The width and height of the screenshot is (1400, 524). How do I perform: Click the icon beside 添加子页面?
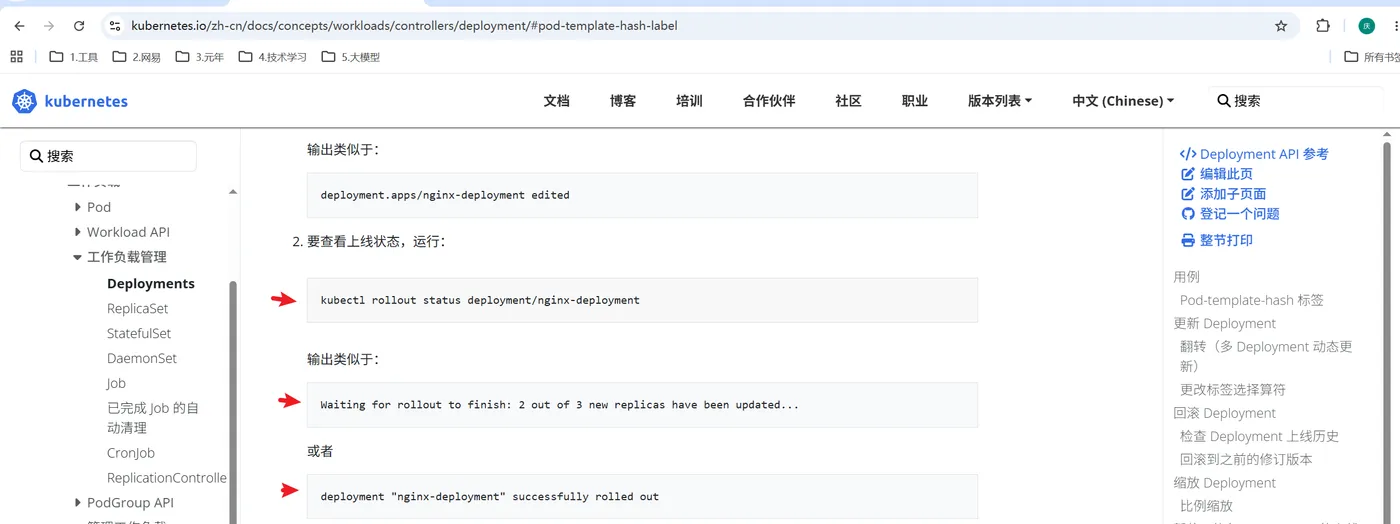click(x=1188, y=194)
